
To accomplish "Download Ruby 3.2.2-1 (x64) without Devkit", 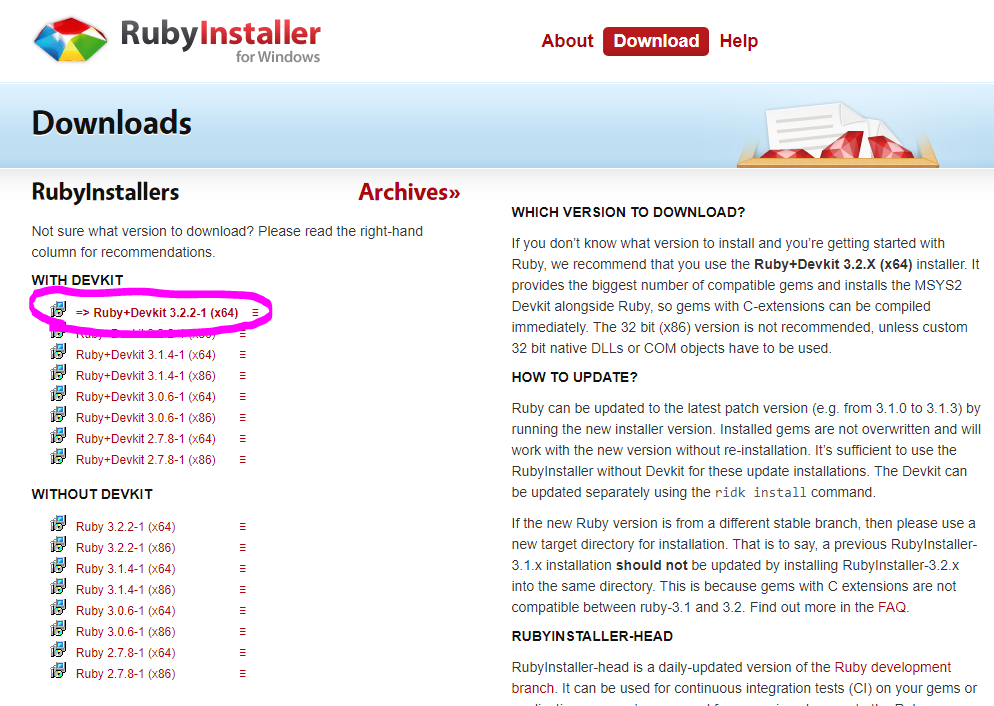I will (x=126, y=527).
